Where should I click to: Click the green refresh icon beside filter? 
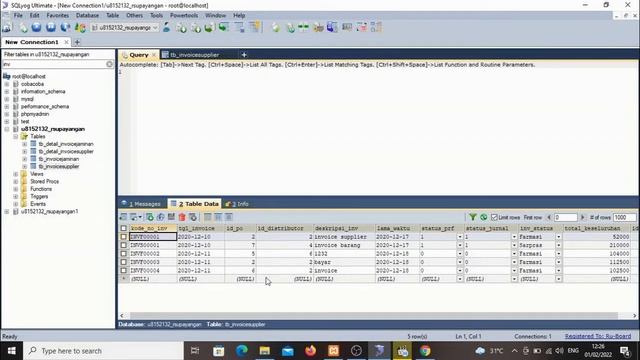coord(483,217)
